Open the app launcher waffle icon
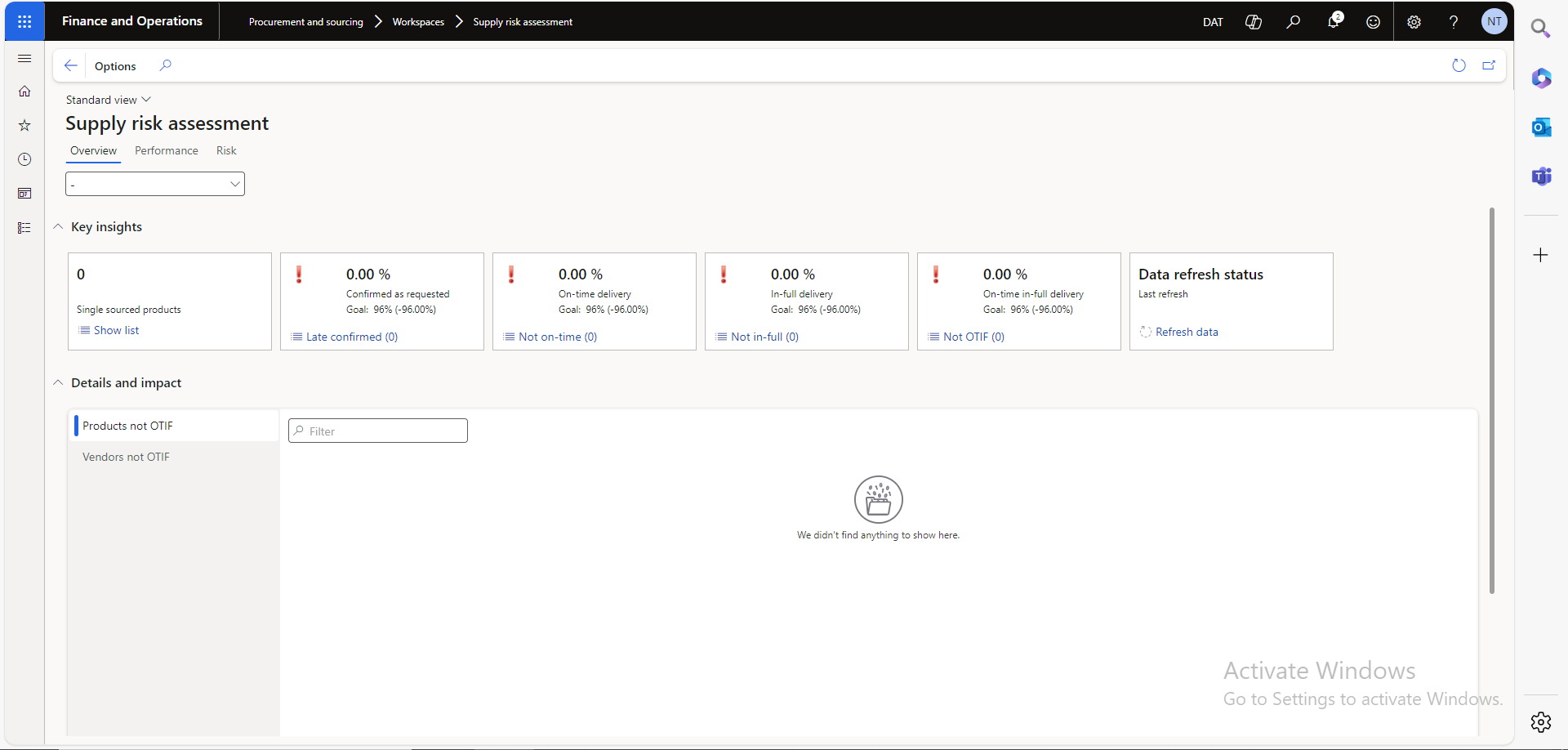 (x=24, y=21)
